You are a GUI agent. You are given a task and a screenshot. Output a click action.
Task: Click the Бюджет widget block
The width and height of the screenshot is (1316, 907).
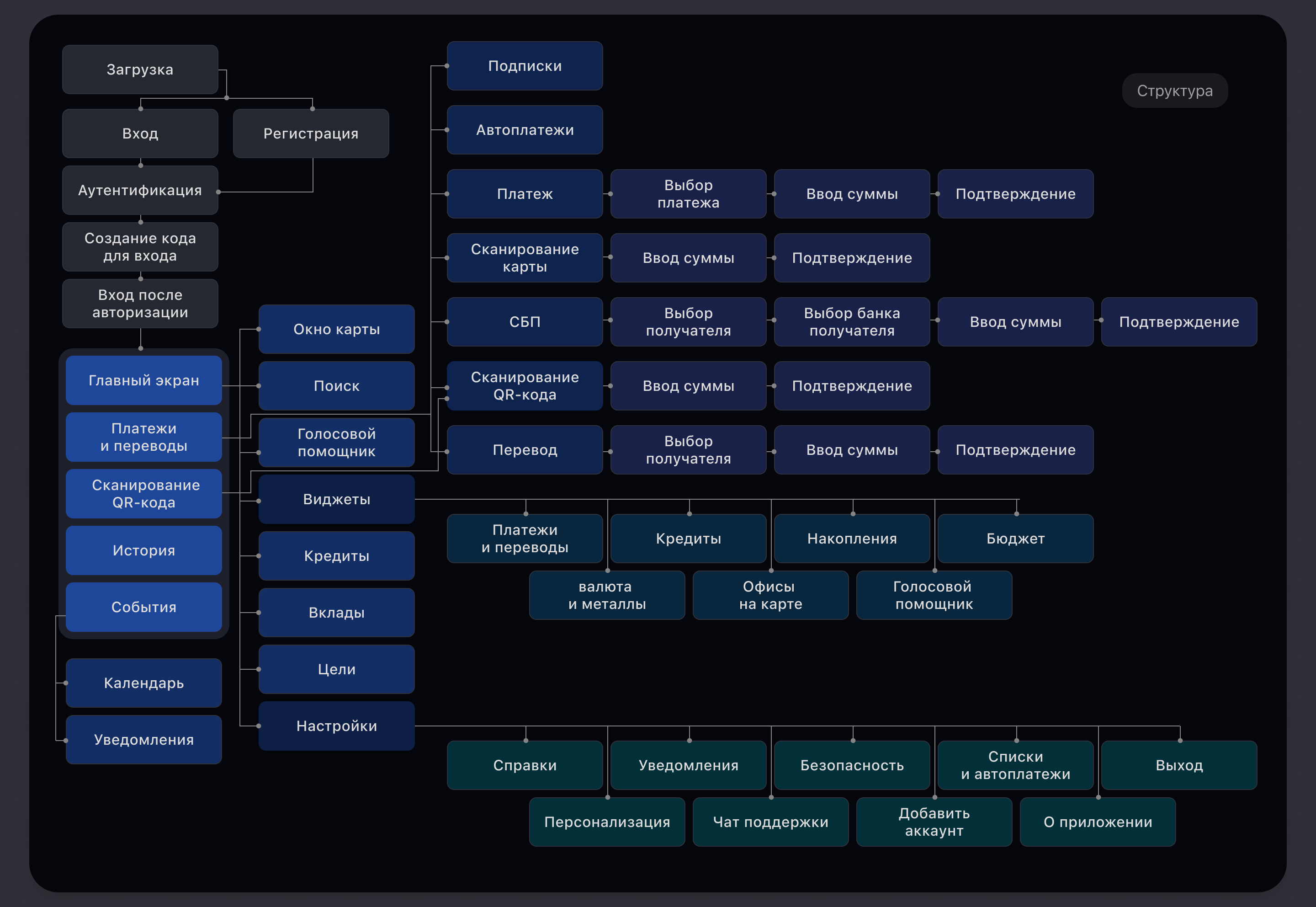coord(1015,538)
